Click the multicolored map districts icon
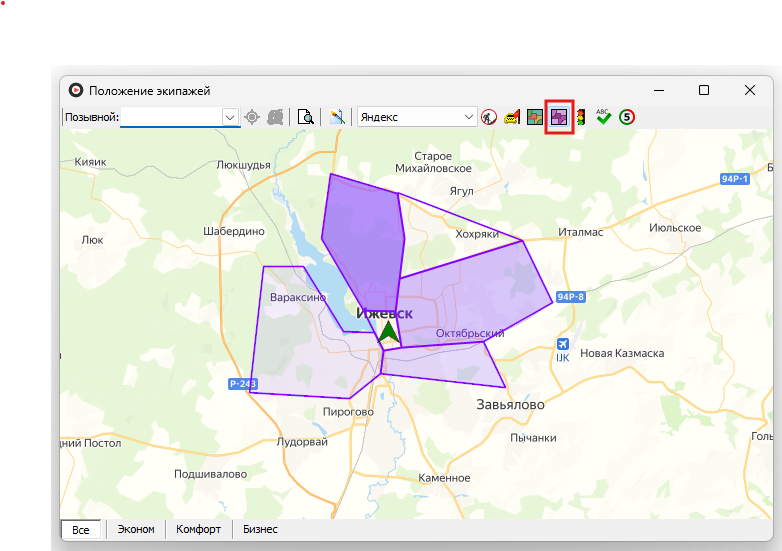Screen dimensions: 782x551 535,117
